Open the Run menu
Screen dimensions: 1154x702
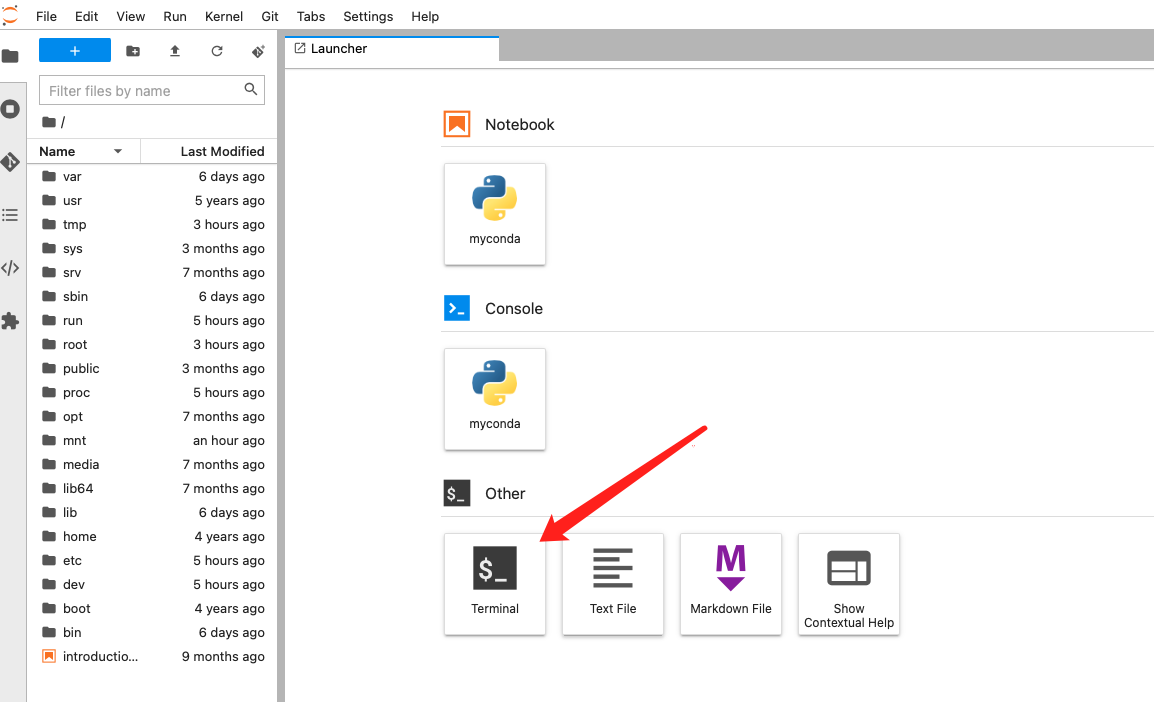point(174,16)
